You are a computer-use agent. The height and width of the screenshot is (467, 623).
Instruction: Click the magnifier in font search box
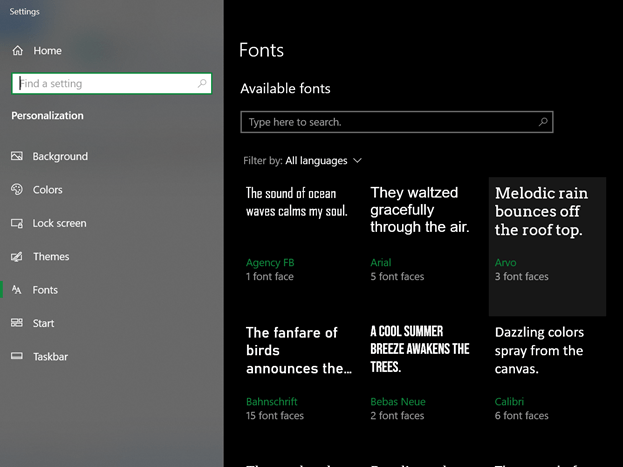543,122
